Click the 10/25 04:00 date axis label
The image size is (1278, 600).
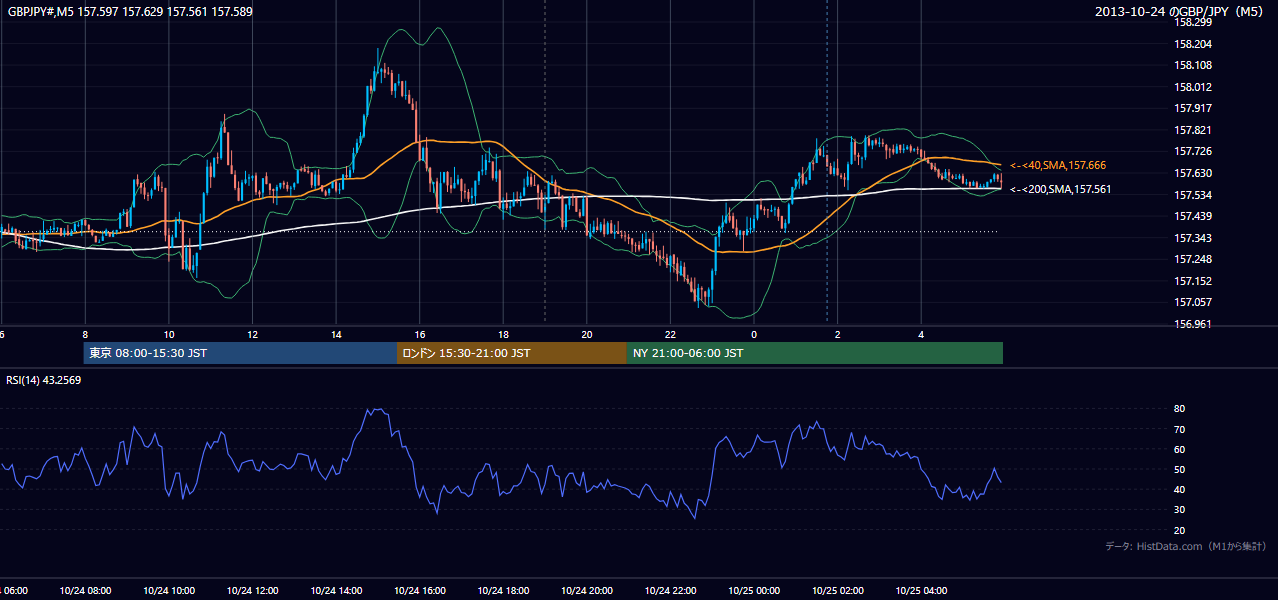(x=921, y=590)
